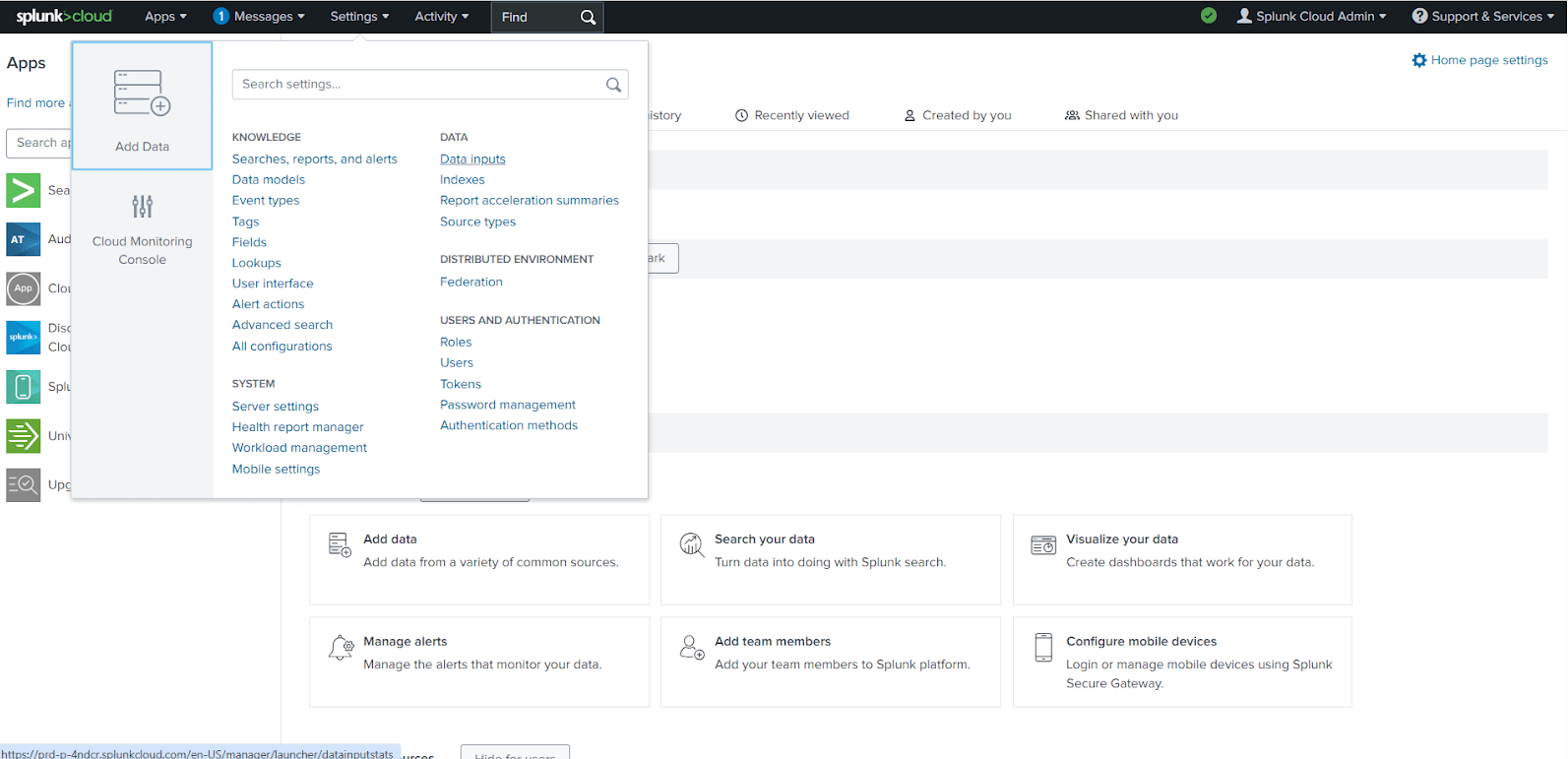Click the magnifier in the Find box
Screen dimensions: 1568x759
[588, 17]
